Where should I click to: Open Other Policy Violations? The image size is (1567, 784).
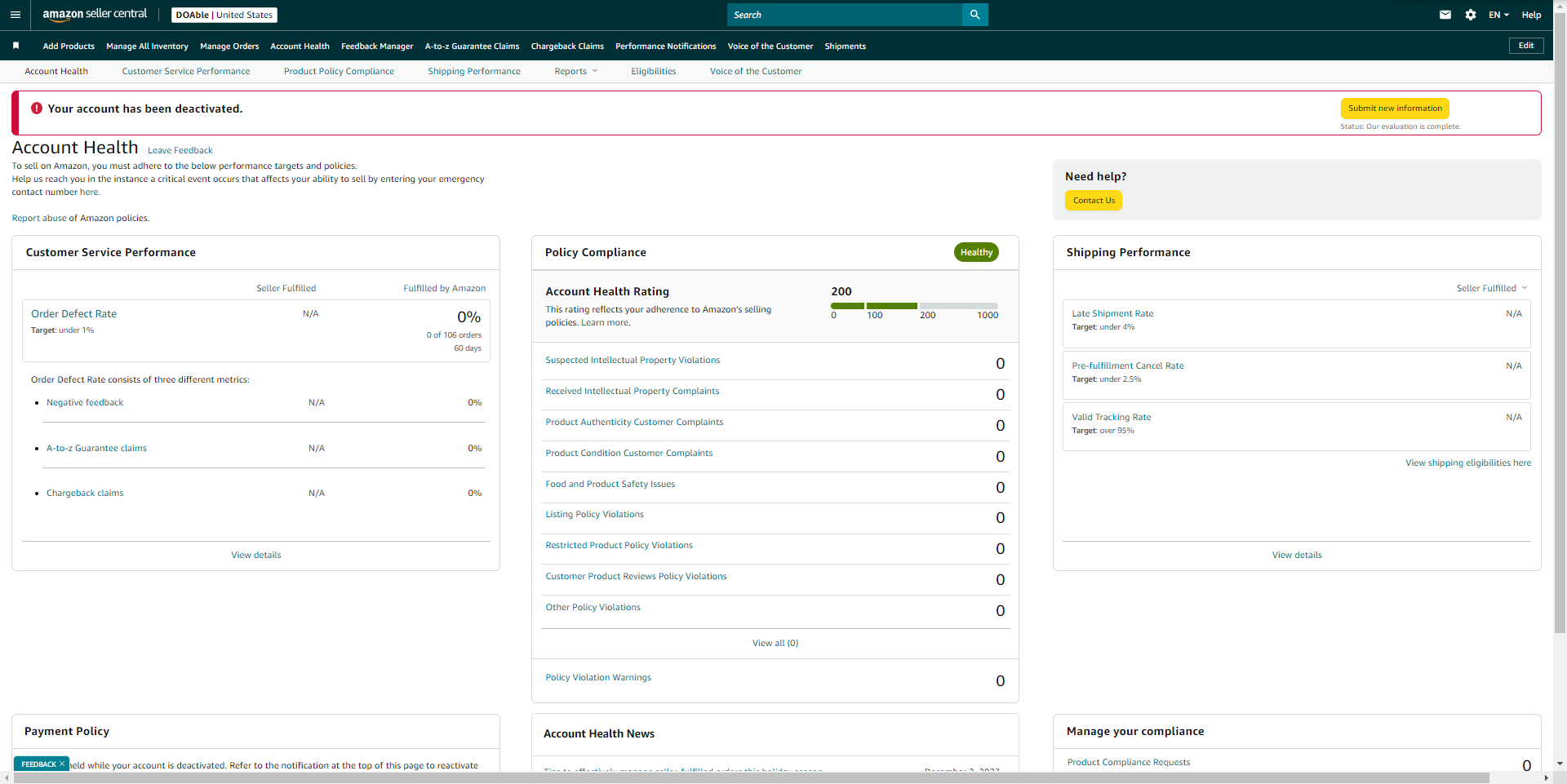[593, 607]
